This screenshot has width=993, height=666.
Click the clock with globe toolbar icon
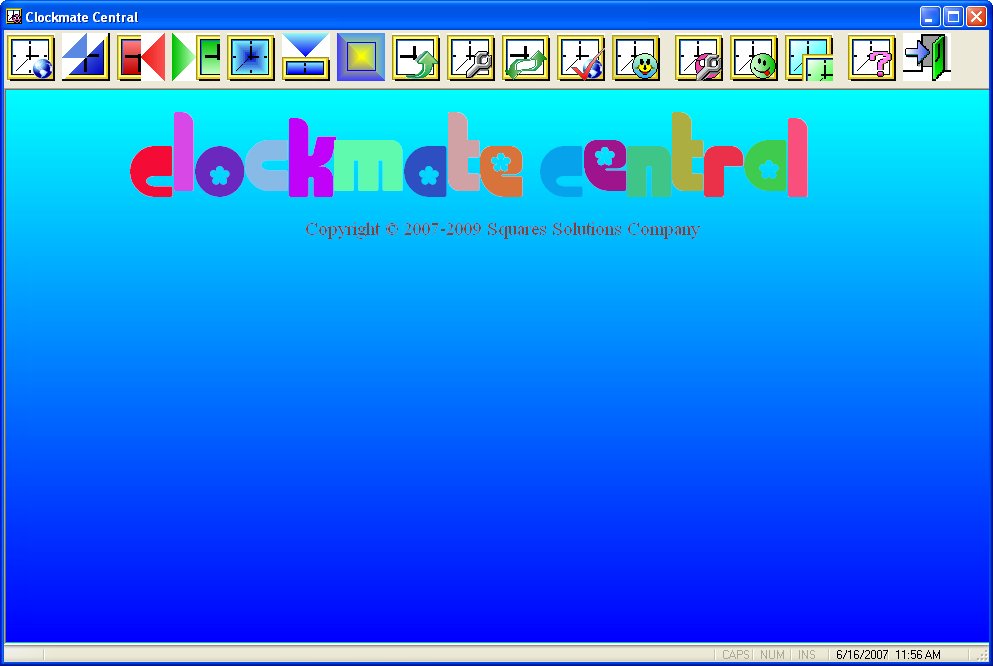(x=31, y=58)
